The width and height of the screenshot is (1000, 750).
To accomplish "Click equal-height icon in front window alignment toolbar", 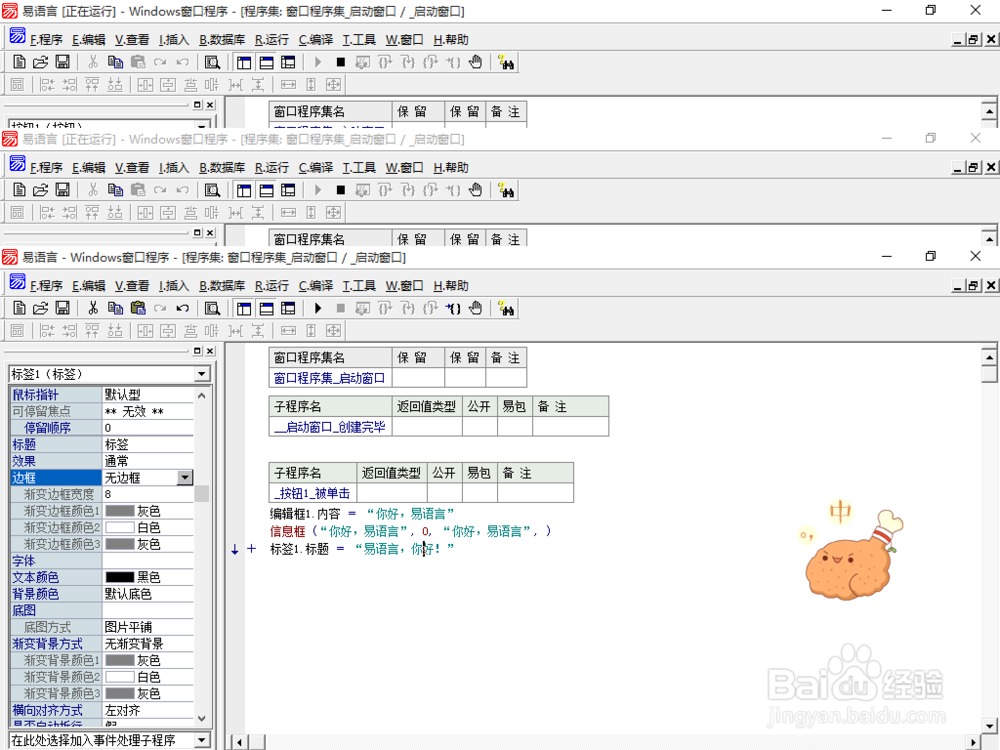I will [x=311, y=330].
